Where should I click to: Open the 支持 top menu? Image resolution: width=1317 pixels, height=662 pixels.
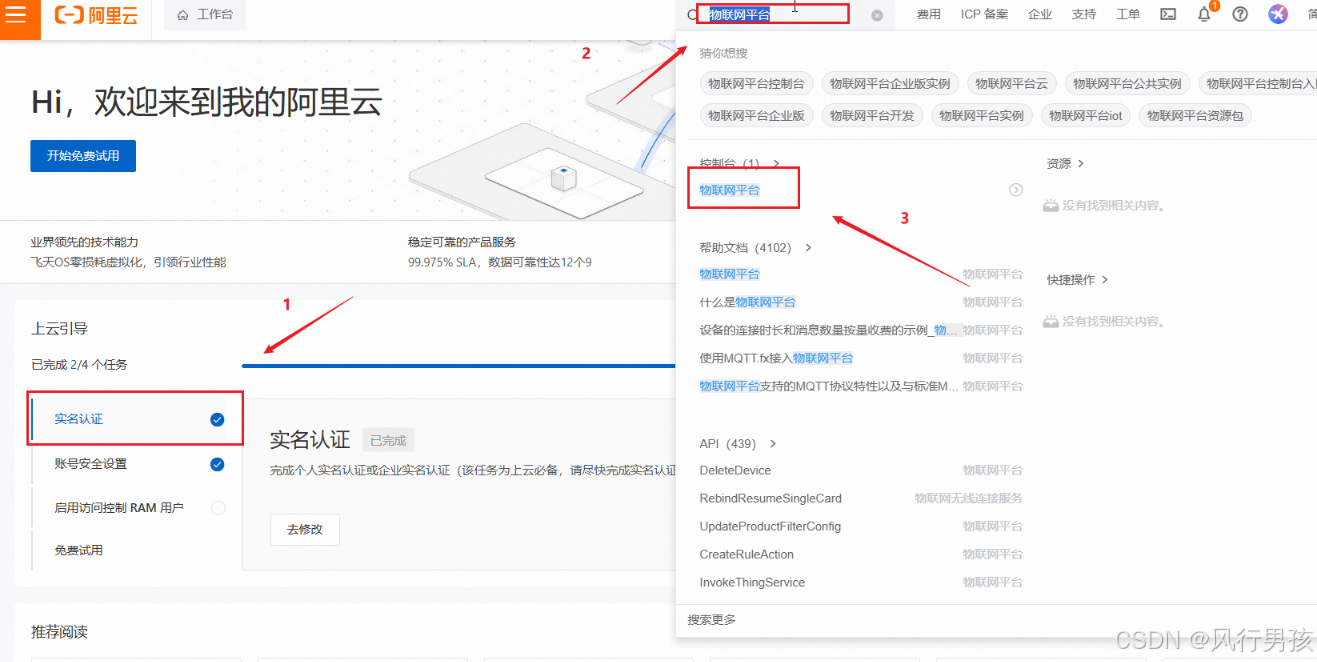[x=1084, y=14]
